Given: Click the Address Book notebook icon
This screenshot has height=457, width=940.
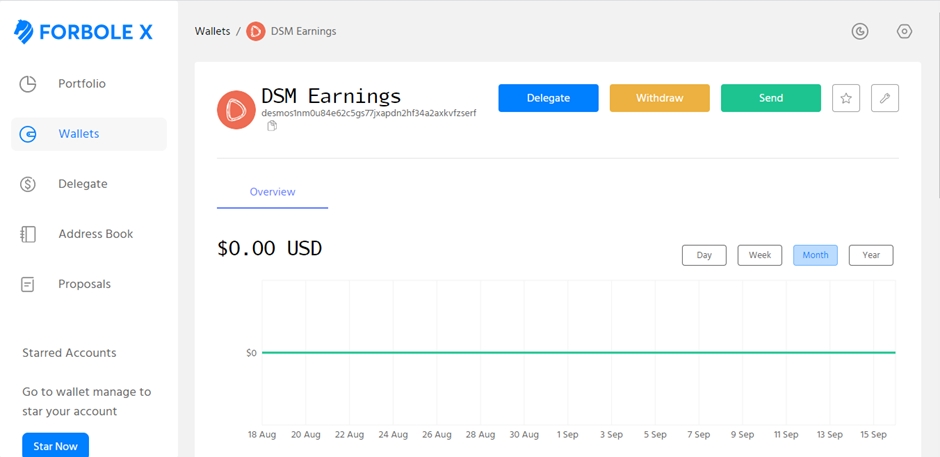Looking at the screenshot, I should click(x=28, y=234).
